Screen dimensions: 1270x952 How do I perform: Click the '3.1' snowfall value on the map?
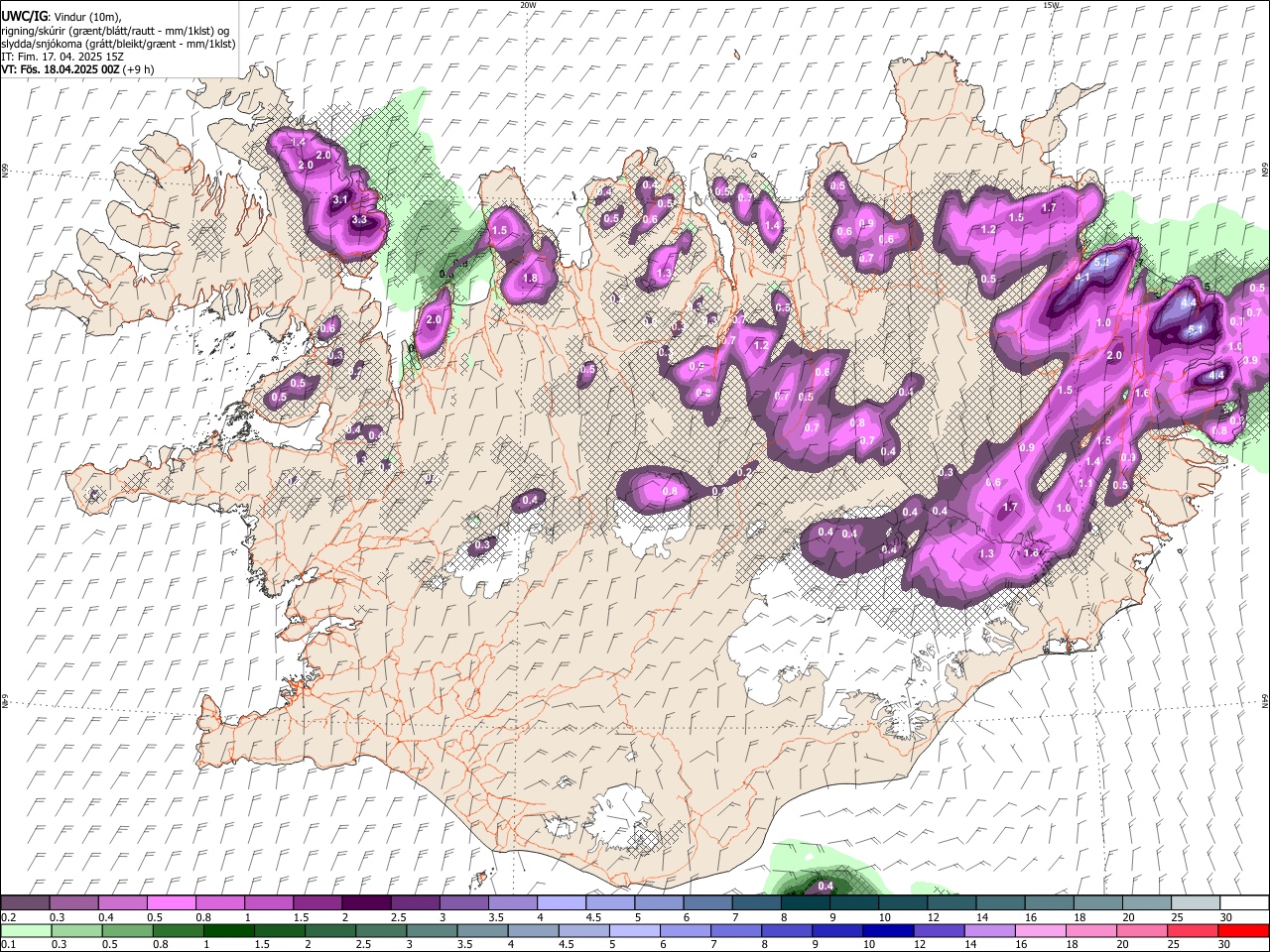(x=339, y=199)
